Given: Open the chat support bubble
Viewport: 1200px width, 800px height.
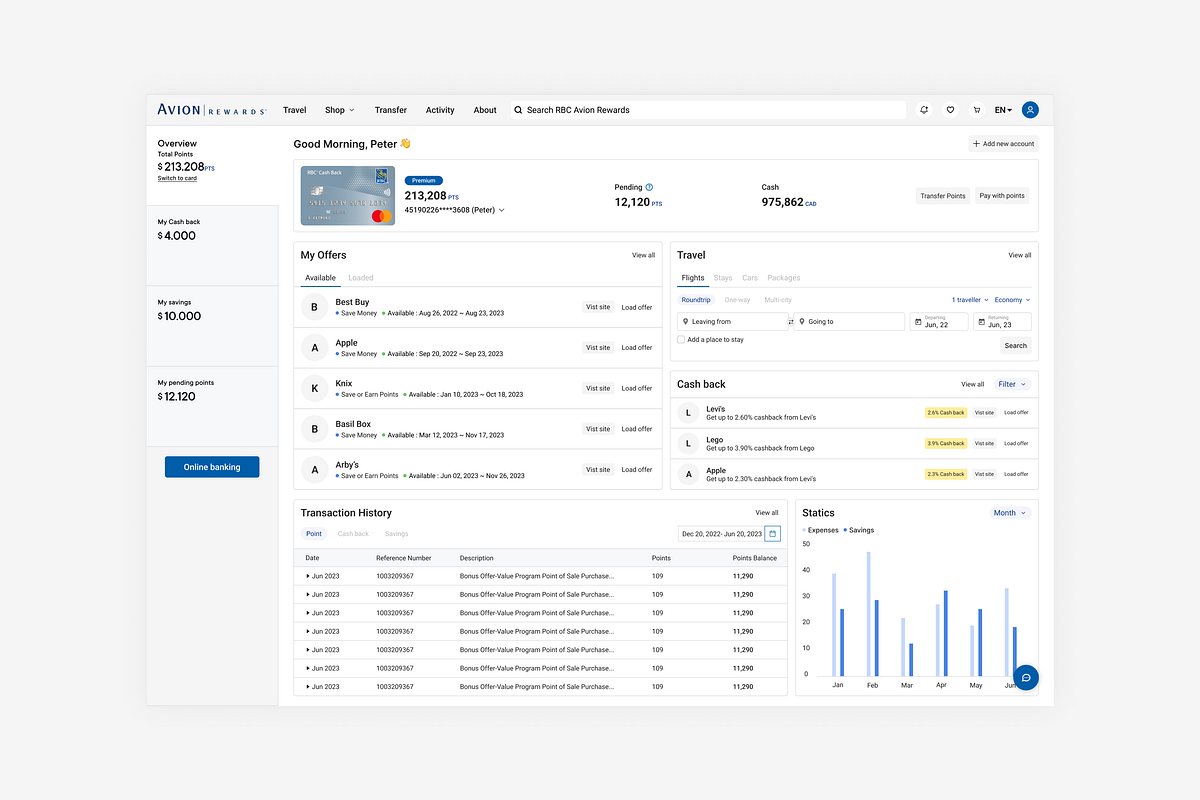Looking at the screenshot, I should point(1026,677).
